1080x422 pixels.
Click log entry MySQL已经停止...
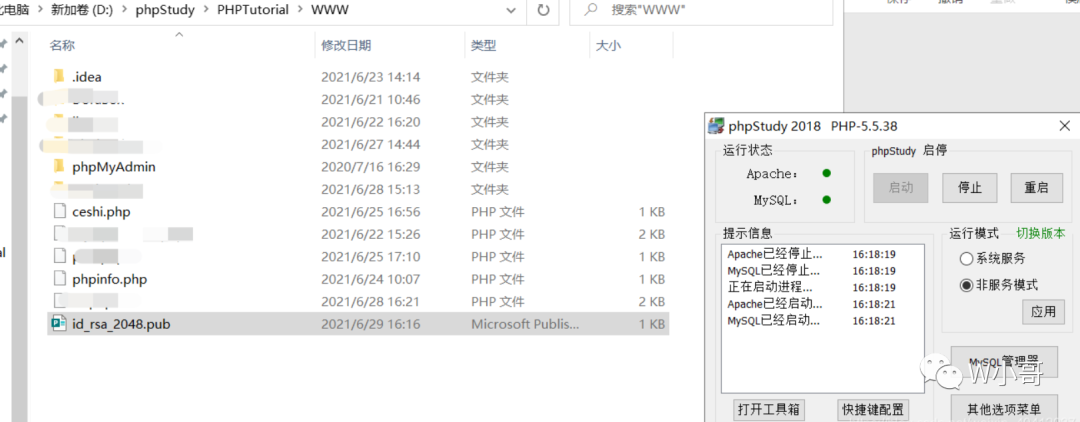774,271
